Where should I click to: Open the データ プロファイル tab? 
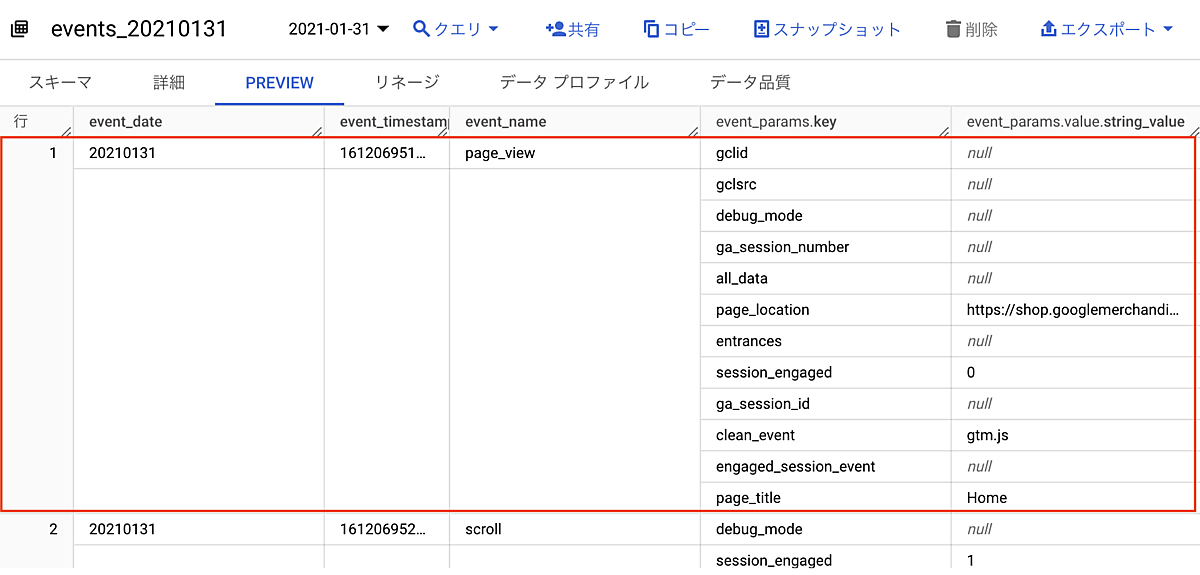574,82
